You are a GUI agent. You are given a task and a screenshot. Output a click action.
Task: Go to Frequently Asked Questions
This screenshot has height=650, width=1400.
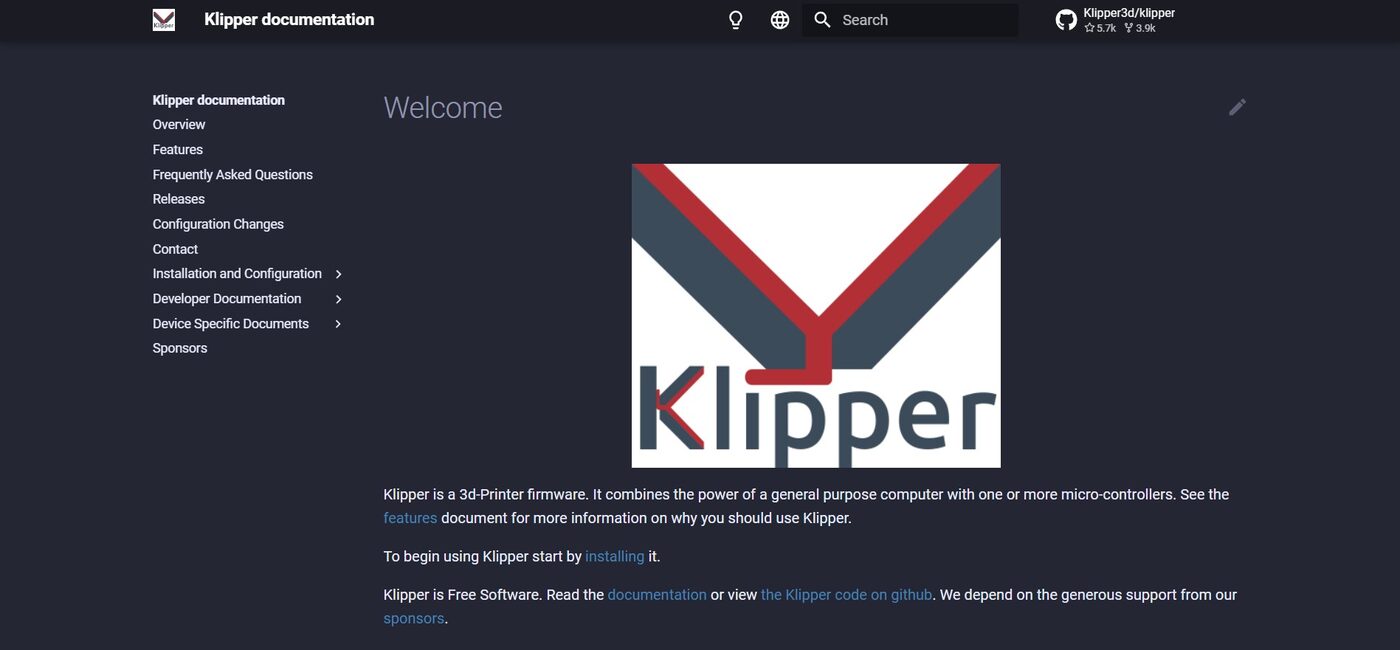click(x=233, y=175)
